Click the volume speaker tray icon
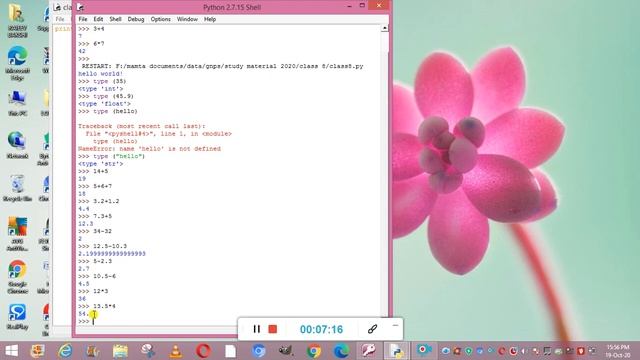 pyautogui.click(x=524, y=351)
